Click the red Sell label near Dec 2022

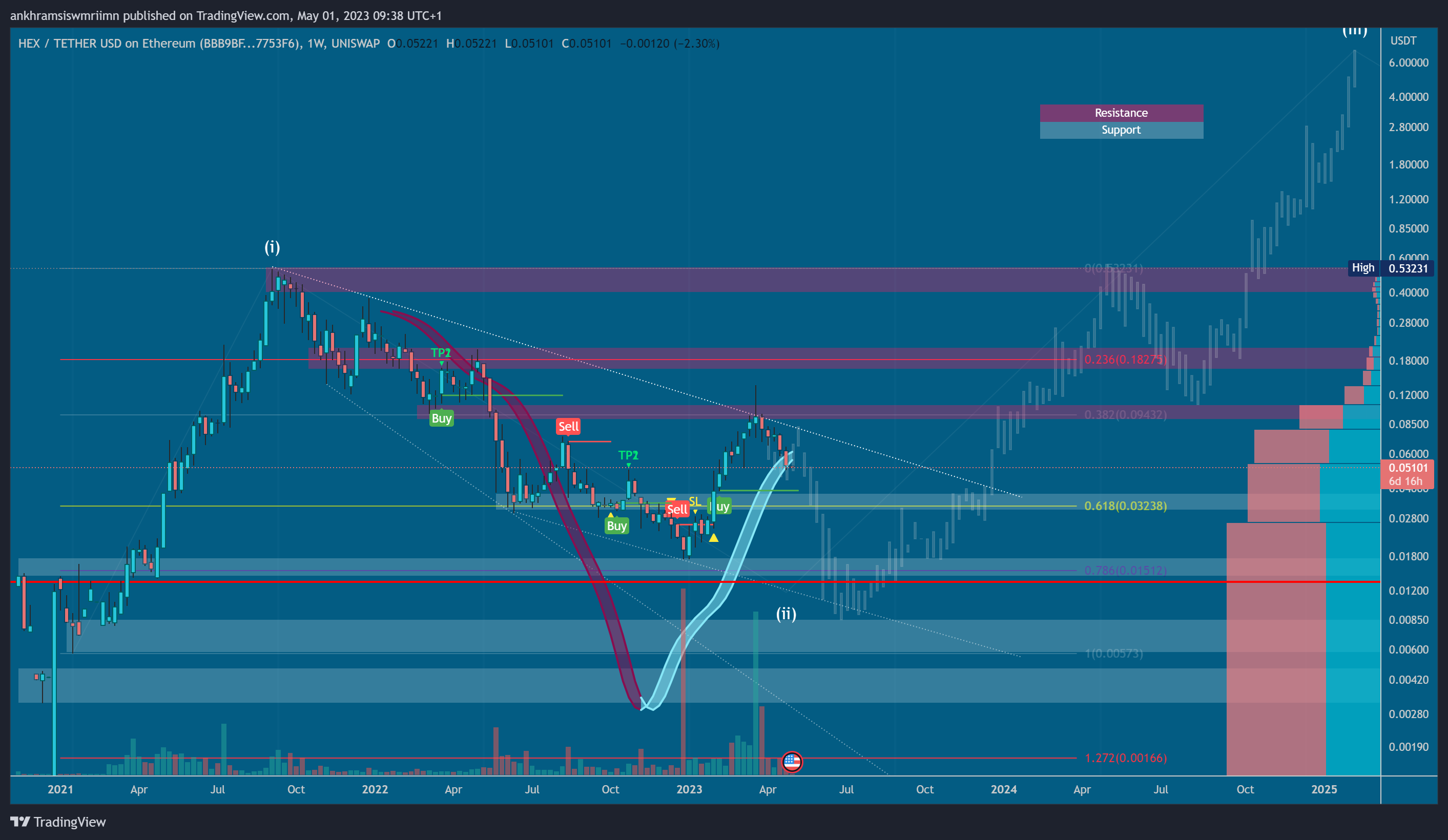(677, 509)
